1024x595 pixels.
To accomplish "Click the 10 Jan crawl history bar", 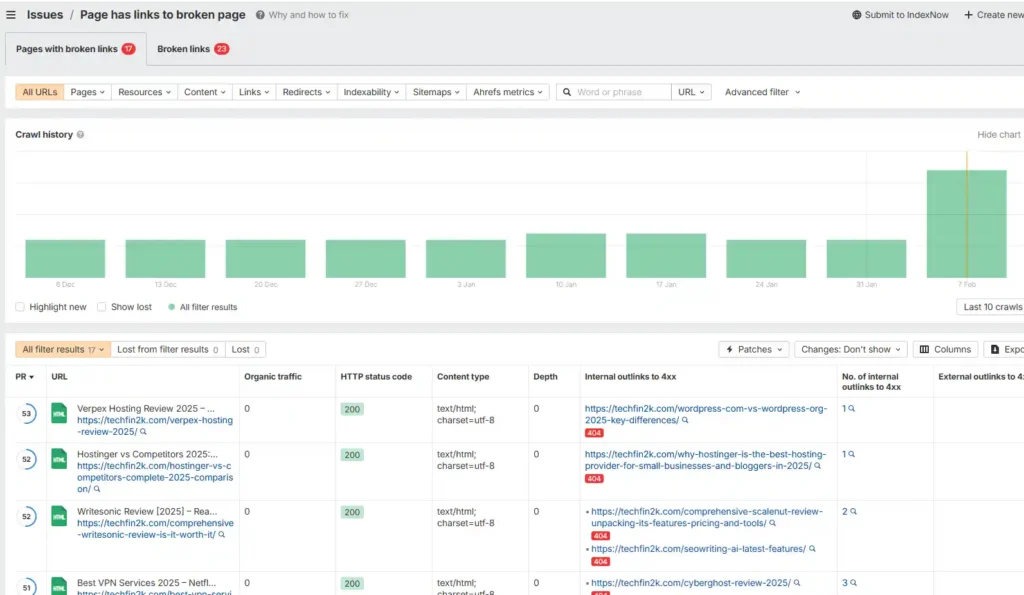I will pyautogui.click(x=566, y=255).
